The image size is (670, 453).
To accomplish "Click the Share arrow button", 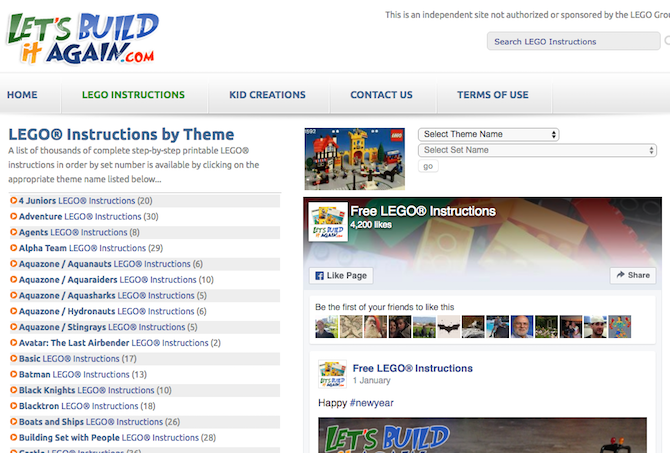I will click(x=633, y=275).
